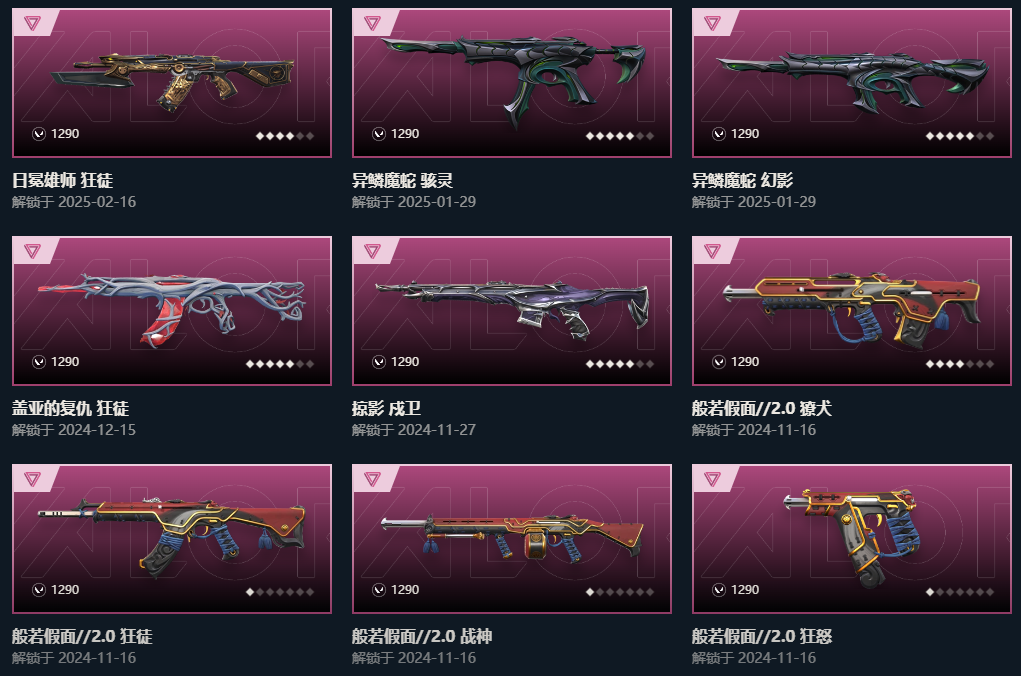Select the 盖亚的复仇 狂徒 weapon skin image
1021x676 pixels.
click(172, 311)
